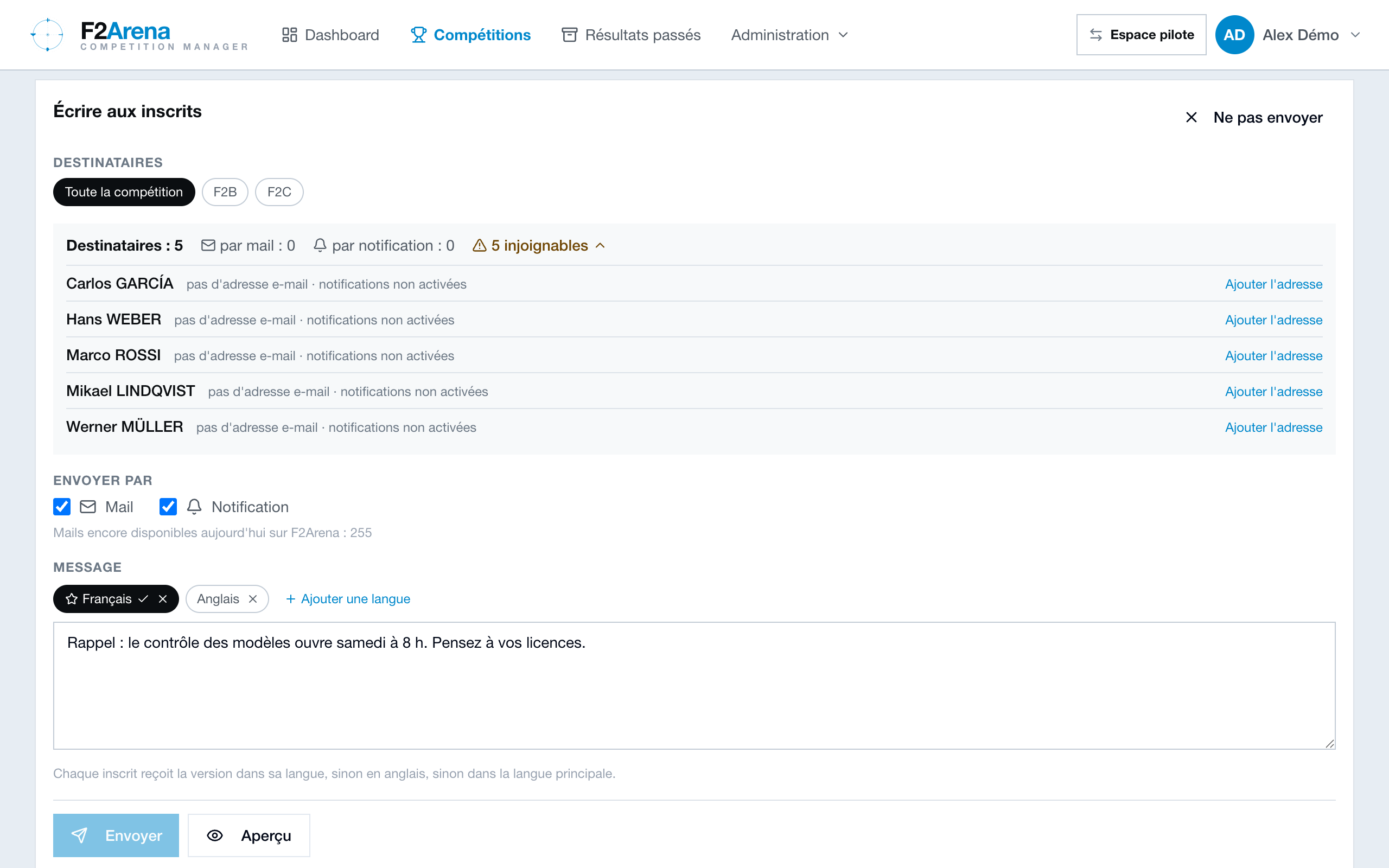Click the X icon beside Ne pas envoyer
1389x868 pixels.
[1192, 117]
